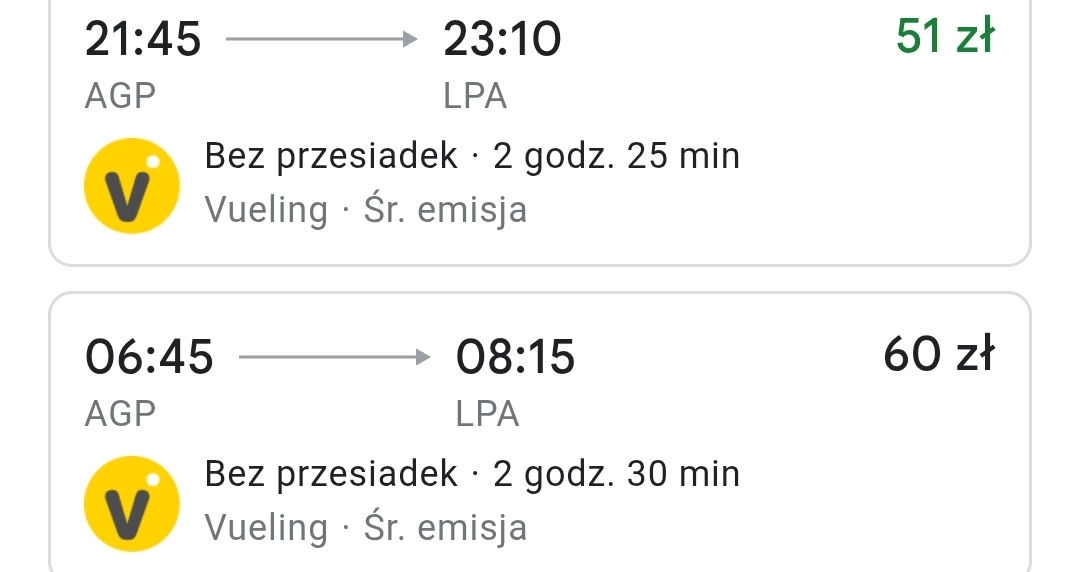Click LPA airport code under 23:10
Image resolution: width=1080 pixels, height=572 pixels.
click(x=475, y=96)
